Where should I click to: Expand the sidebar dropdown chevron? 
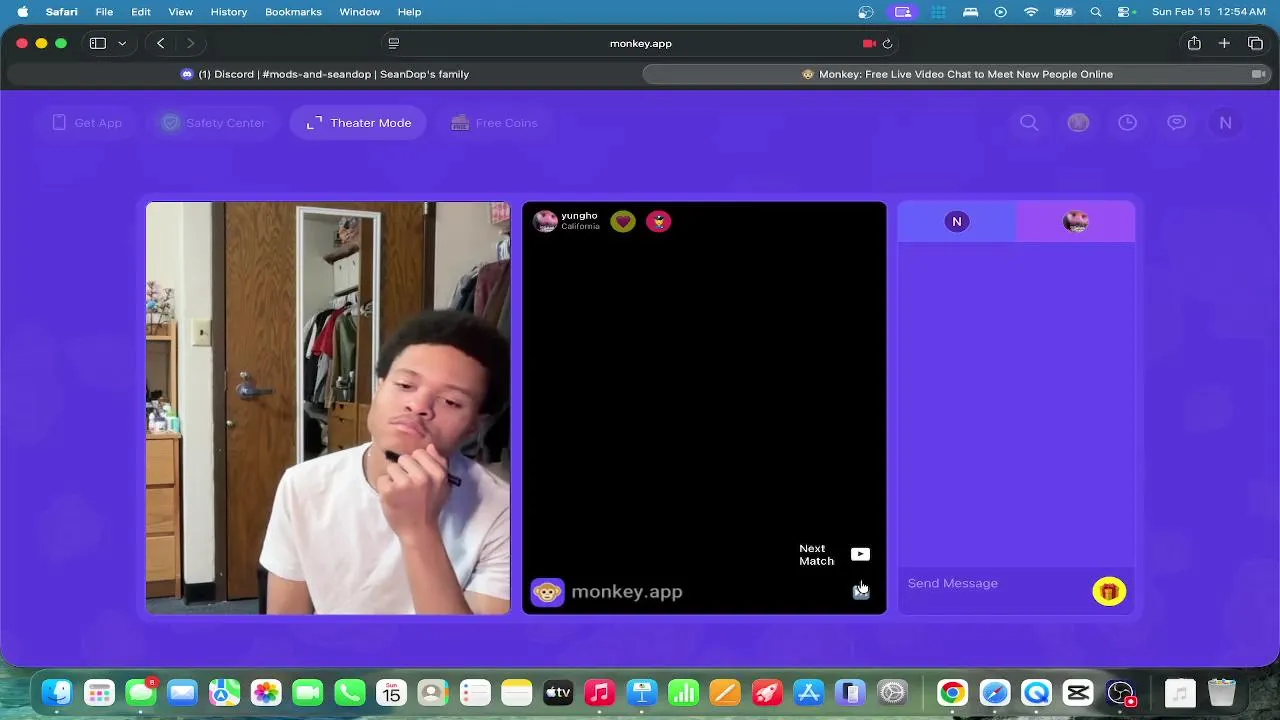122,44
